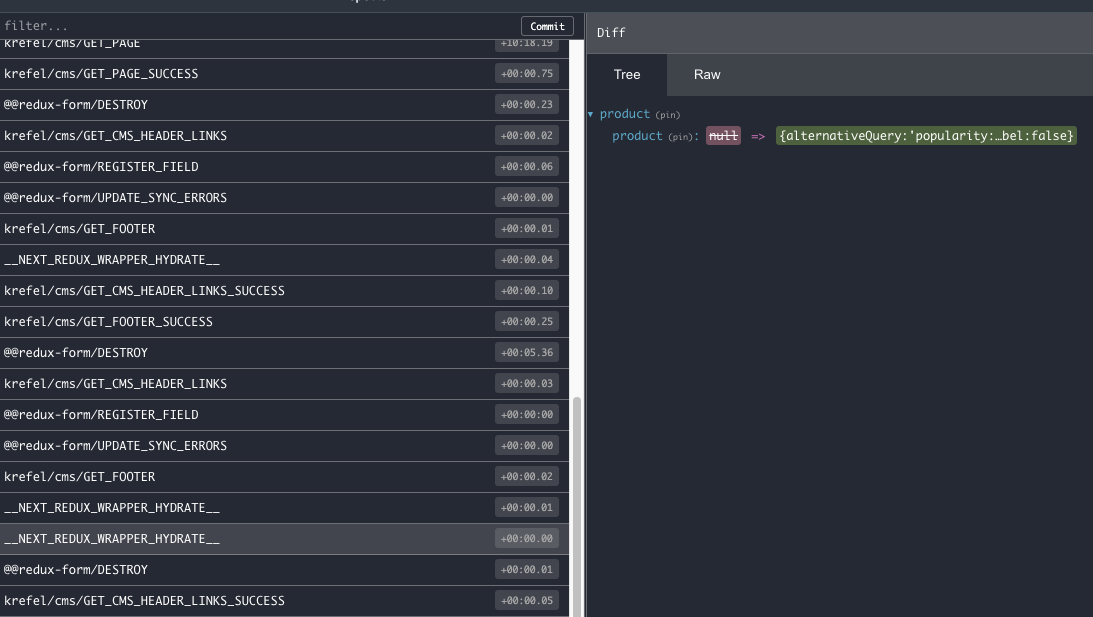Pin the top-level product key
Image resolution: width=1093 pixels, height=617 pixels.
[668, 115]
